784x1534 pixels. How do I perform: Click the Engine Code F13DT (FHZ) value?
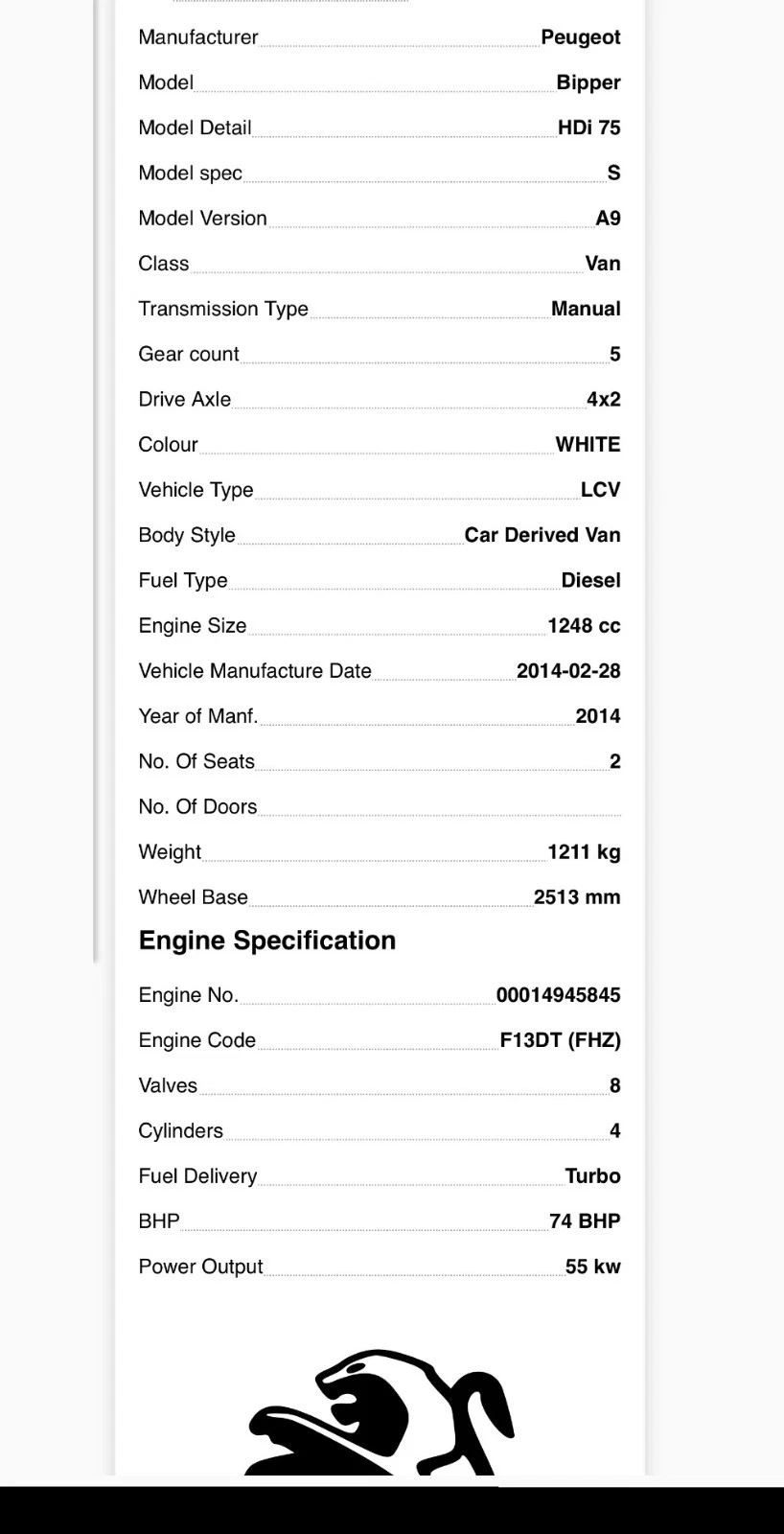(561, 1040)
